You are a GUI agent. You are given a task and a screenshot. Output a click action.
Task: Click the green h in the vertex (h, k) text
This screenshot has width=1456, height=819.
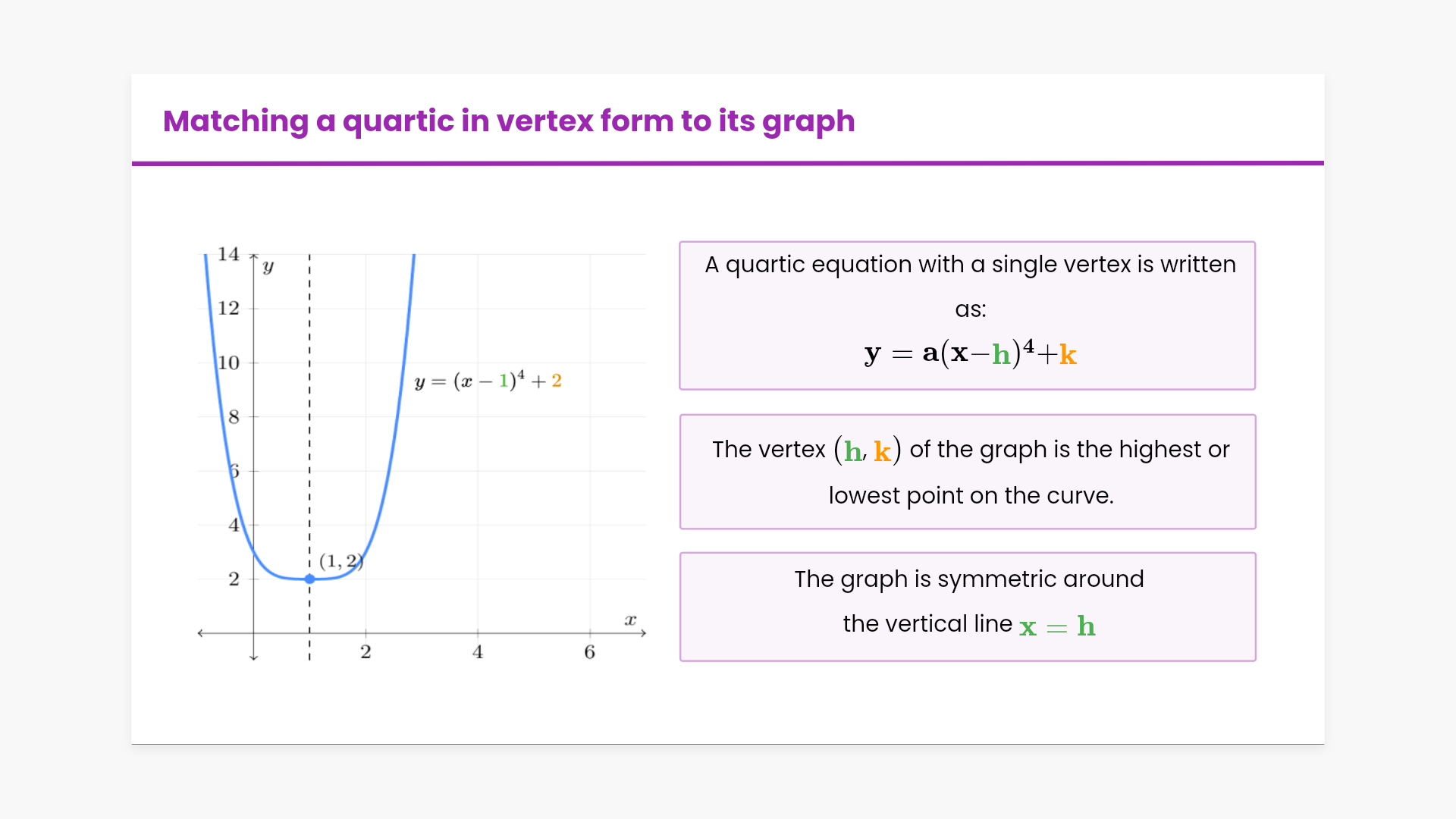(853, 451)
